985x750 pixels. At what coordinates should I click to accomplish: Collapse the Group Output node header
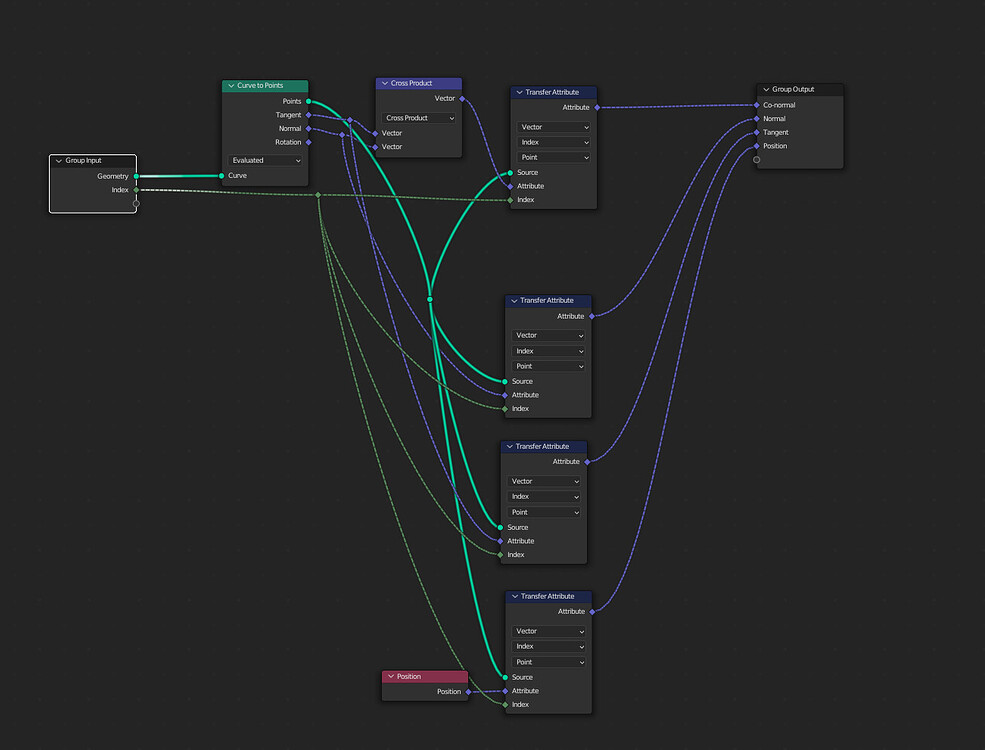(x=765, y=89)
